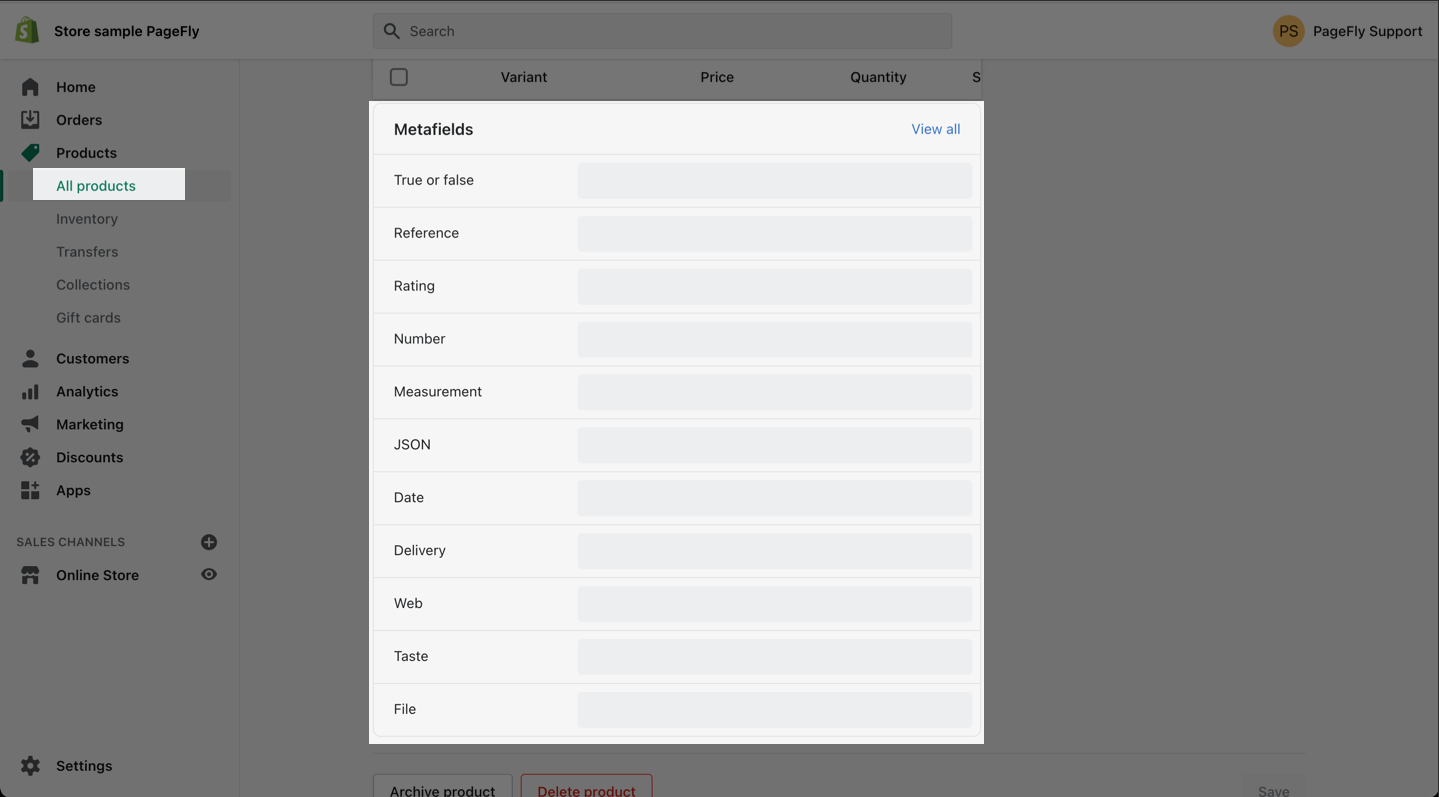Go to Gift cards submenu
The width and height of the screenshot is (1439, 797).
pos(88,318)
